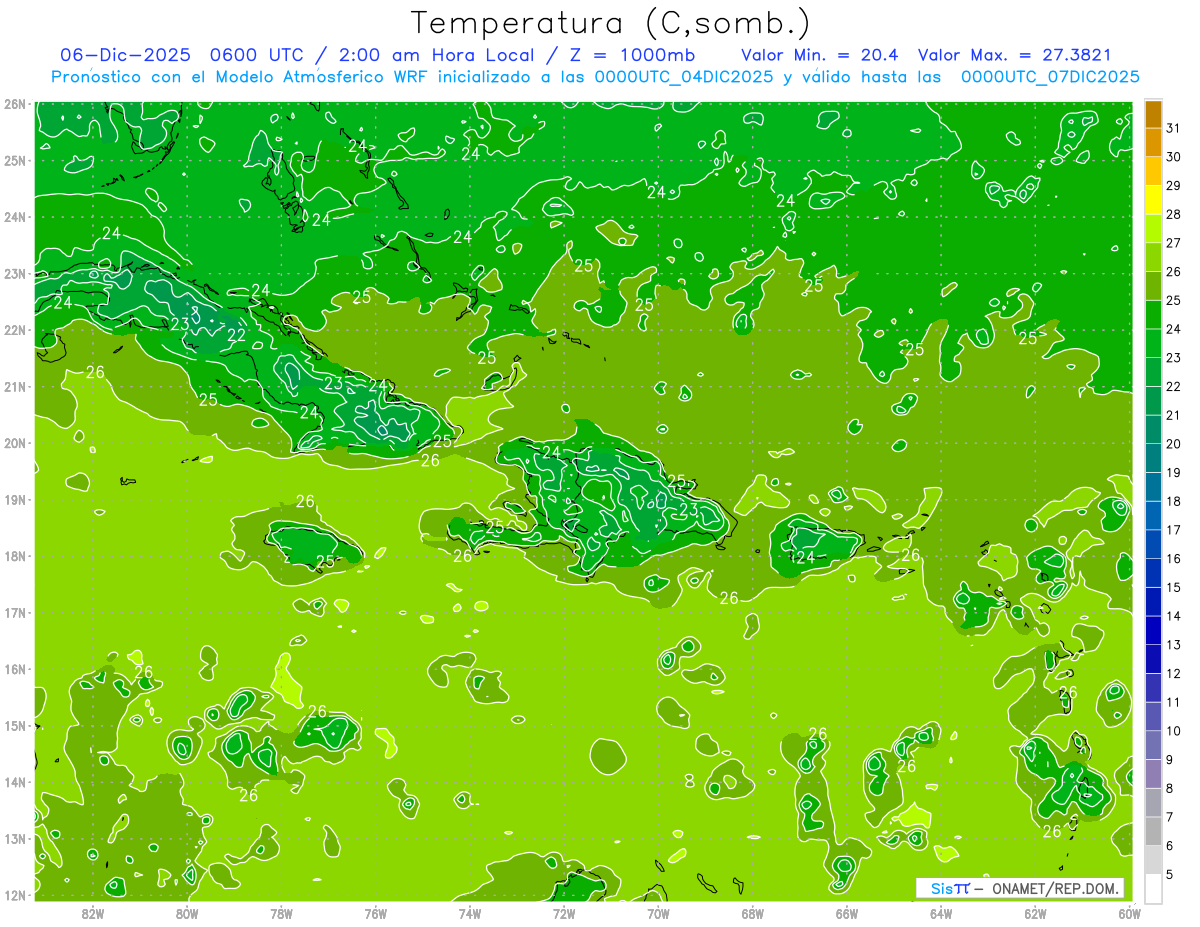
Task: Click legend swatch between 20 and 21
Action: pos(1153,430)
